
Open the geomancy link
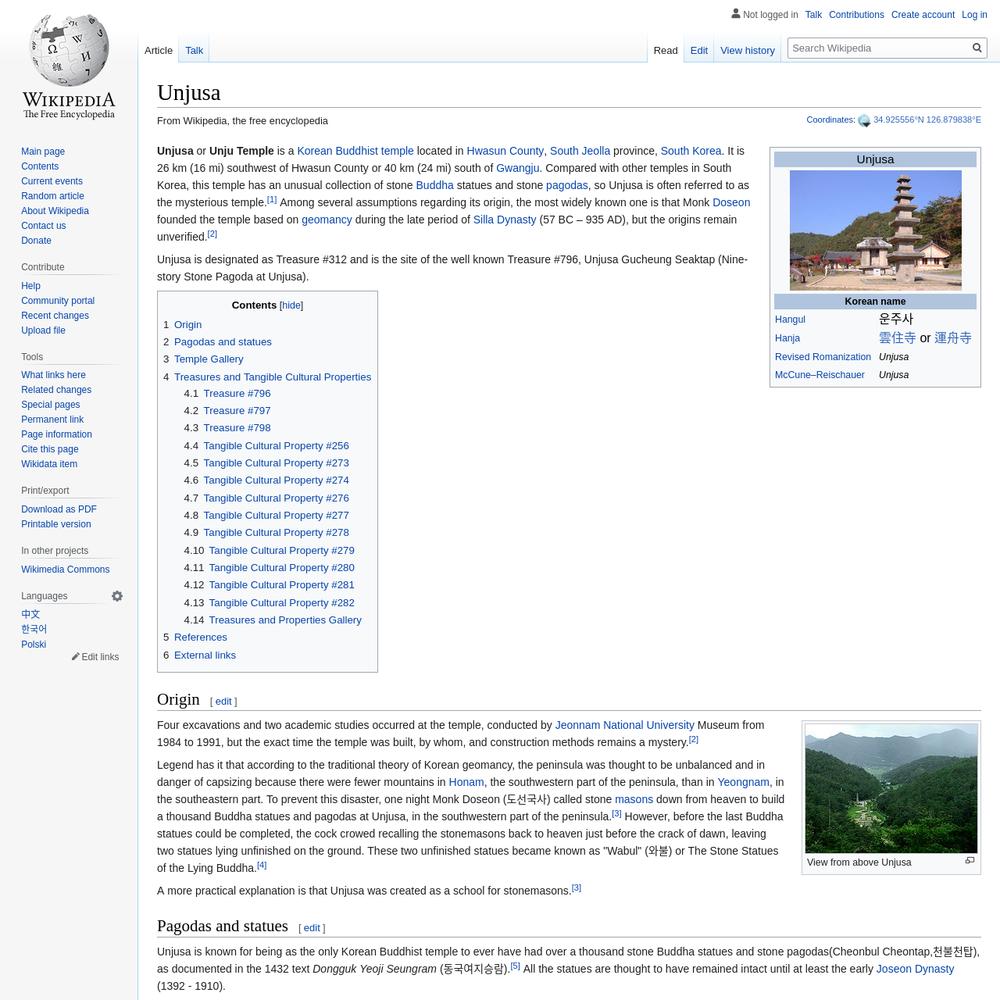tap(327, 220)
